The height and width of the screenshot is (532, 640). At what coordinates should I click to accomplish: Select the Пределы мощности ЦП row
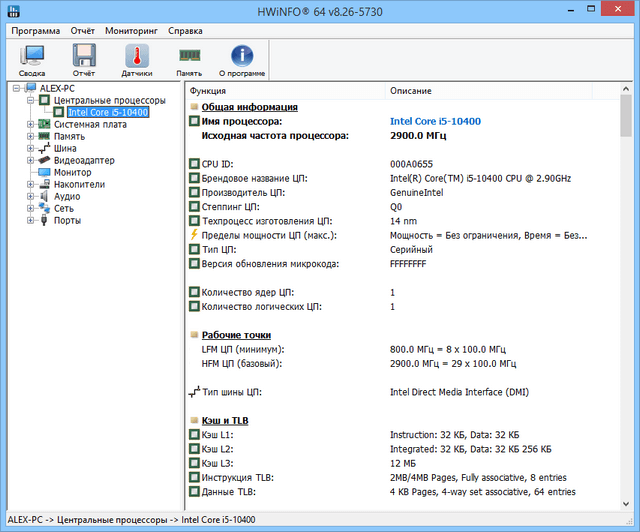click(269, 235)
